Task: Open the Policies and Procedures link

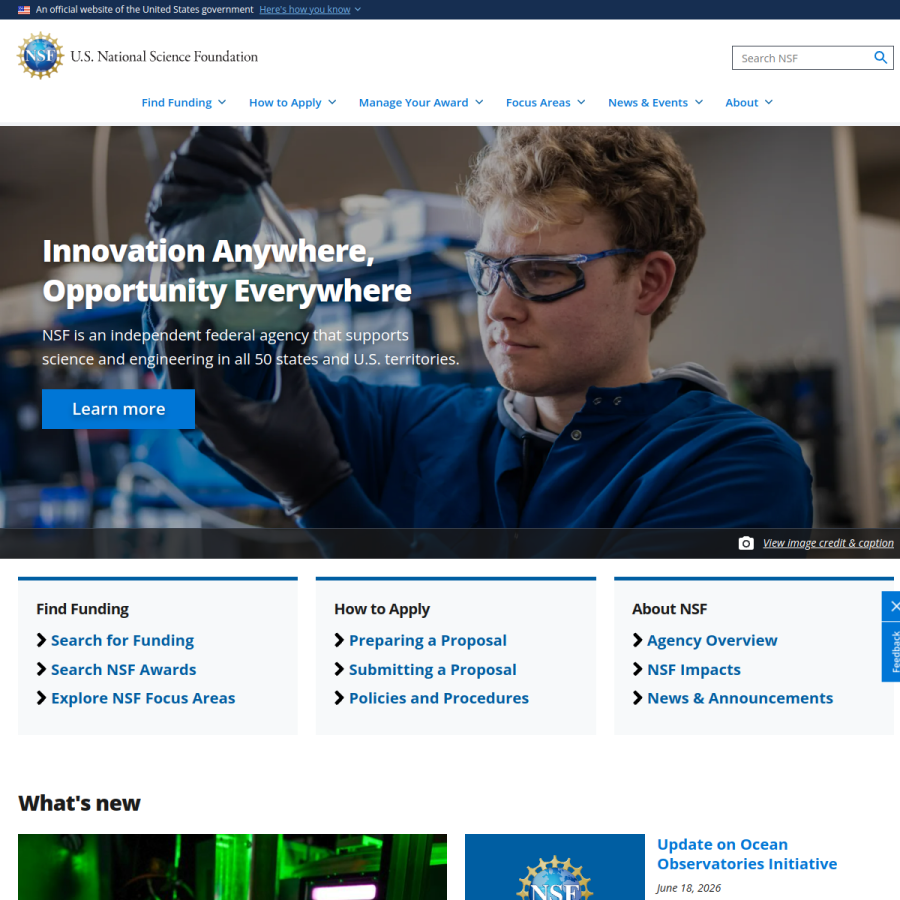Action: coord(439,698)
